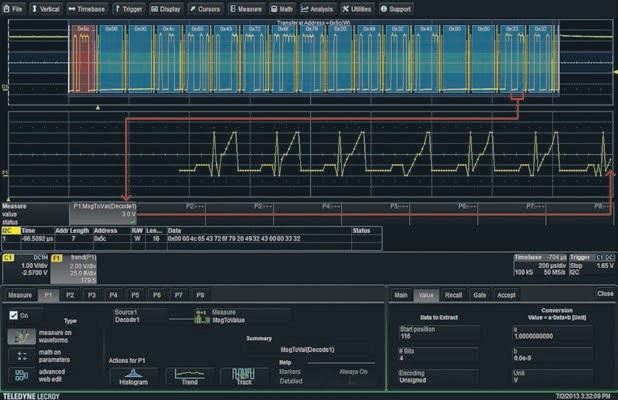
Task: Switch to the P4 tab
Action: 114,295
